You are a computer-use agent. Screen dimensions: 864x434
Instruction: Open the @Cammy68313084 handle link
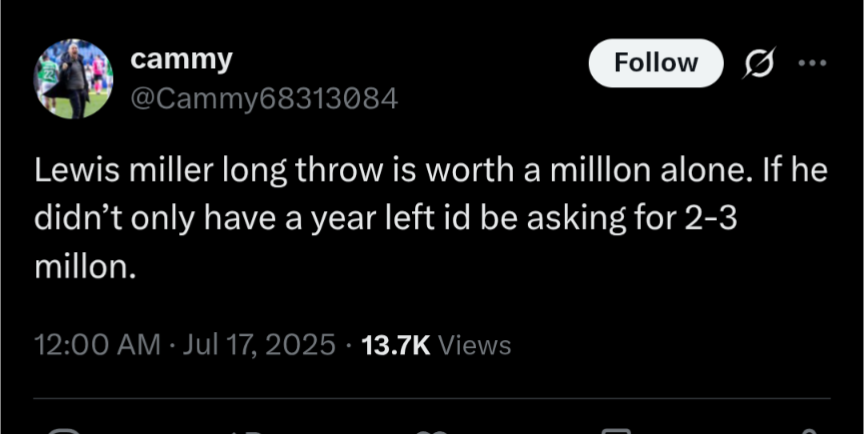pyautogui.click(x=263, y=99)
